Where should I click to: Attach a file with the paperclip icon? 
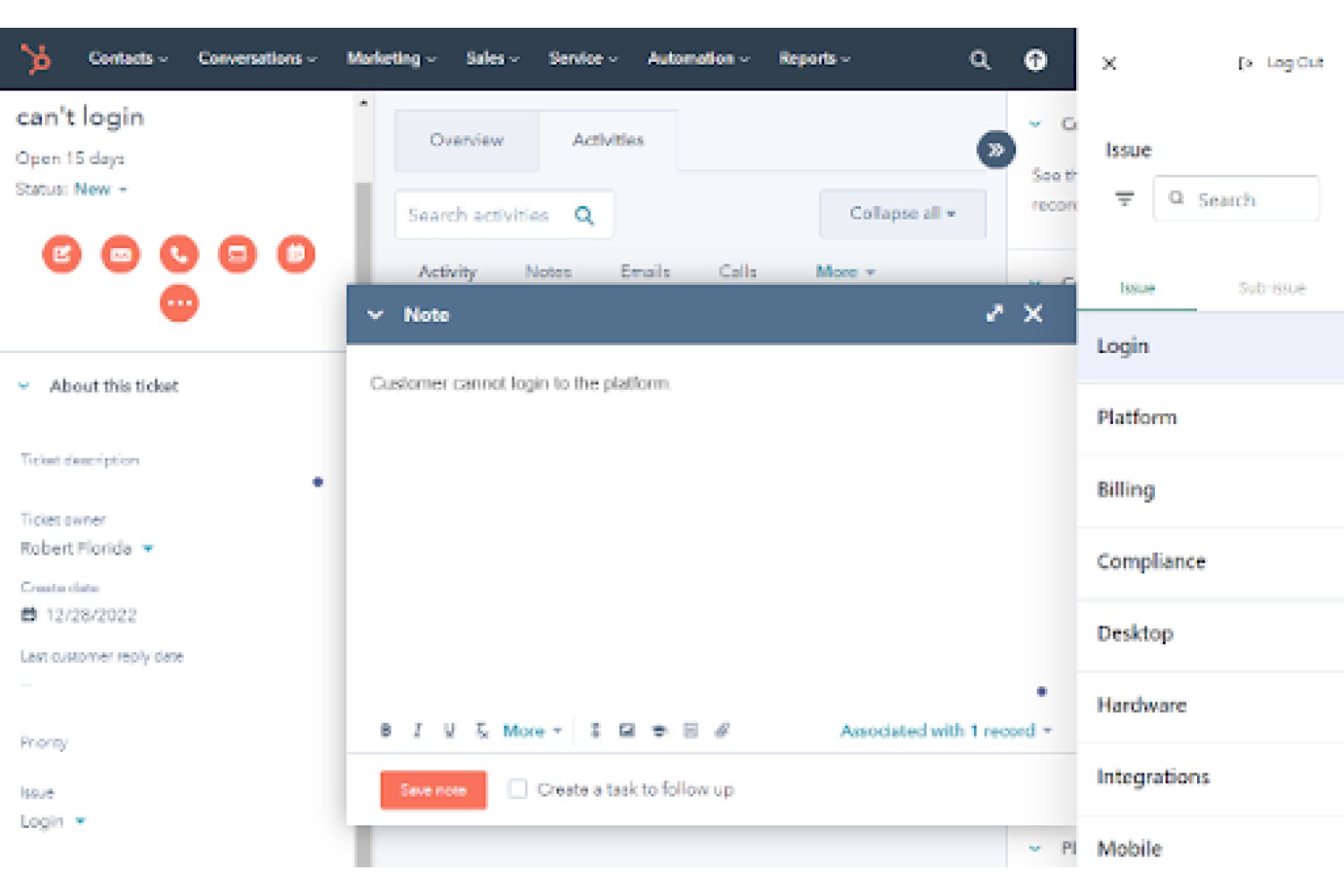722,730
